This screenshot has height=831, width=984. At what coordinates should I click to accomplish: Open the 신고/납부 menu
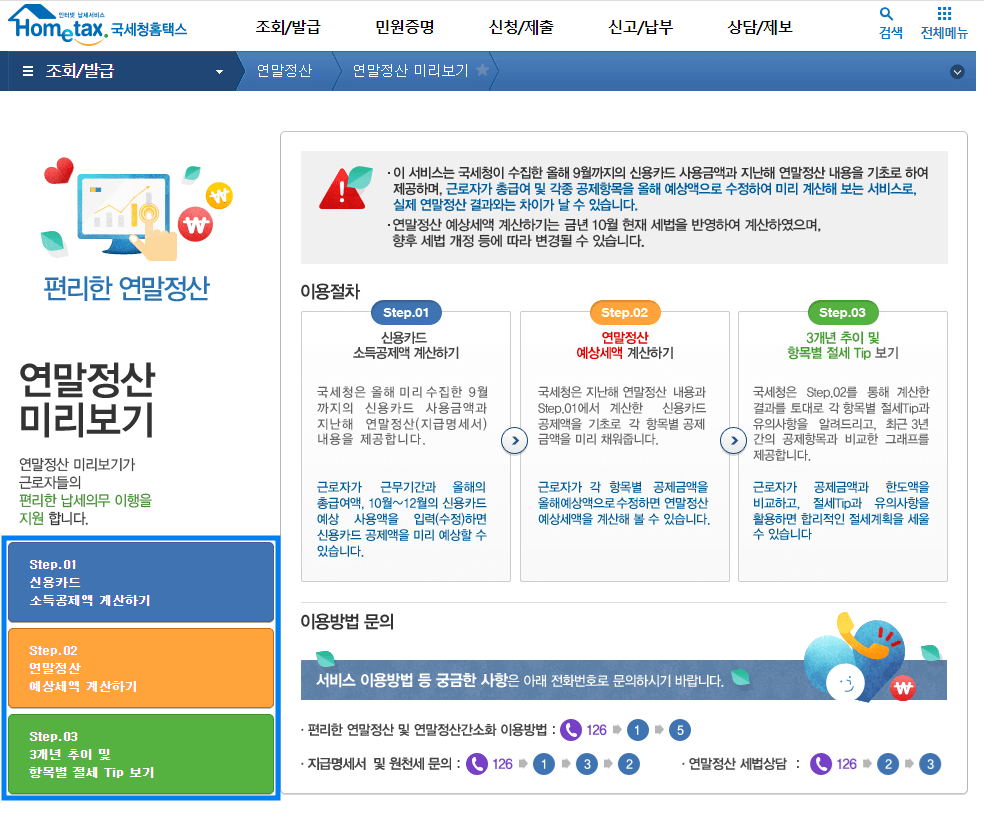(x=644, y=28)
